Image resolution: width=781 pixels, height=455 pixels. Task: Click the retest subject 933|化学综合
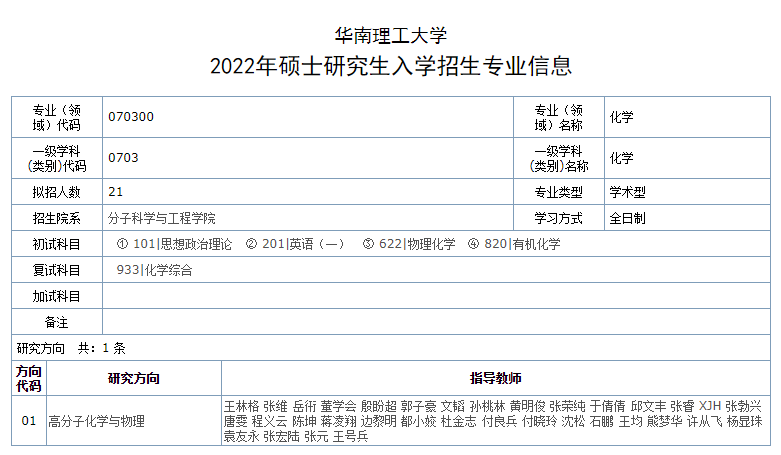coord(154,270)
